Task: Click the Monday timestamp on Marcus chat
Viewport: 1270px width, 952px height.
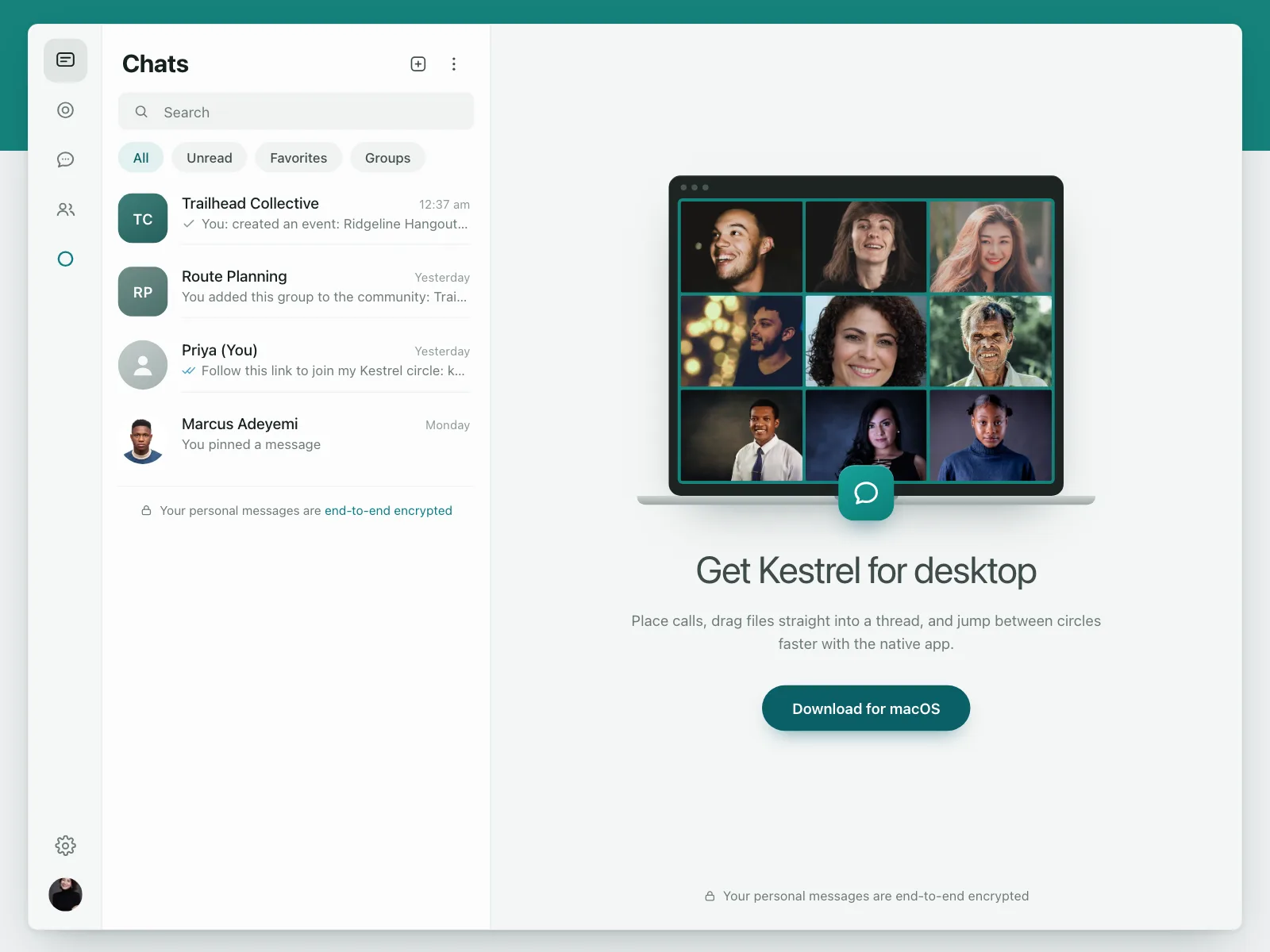Action: 448,425
